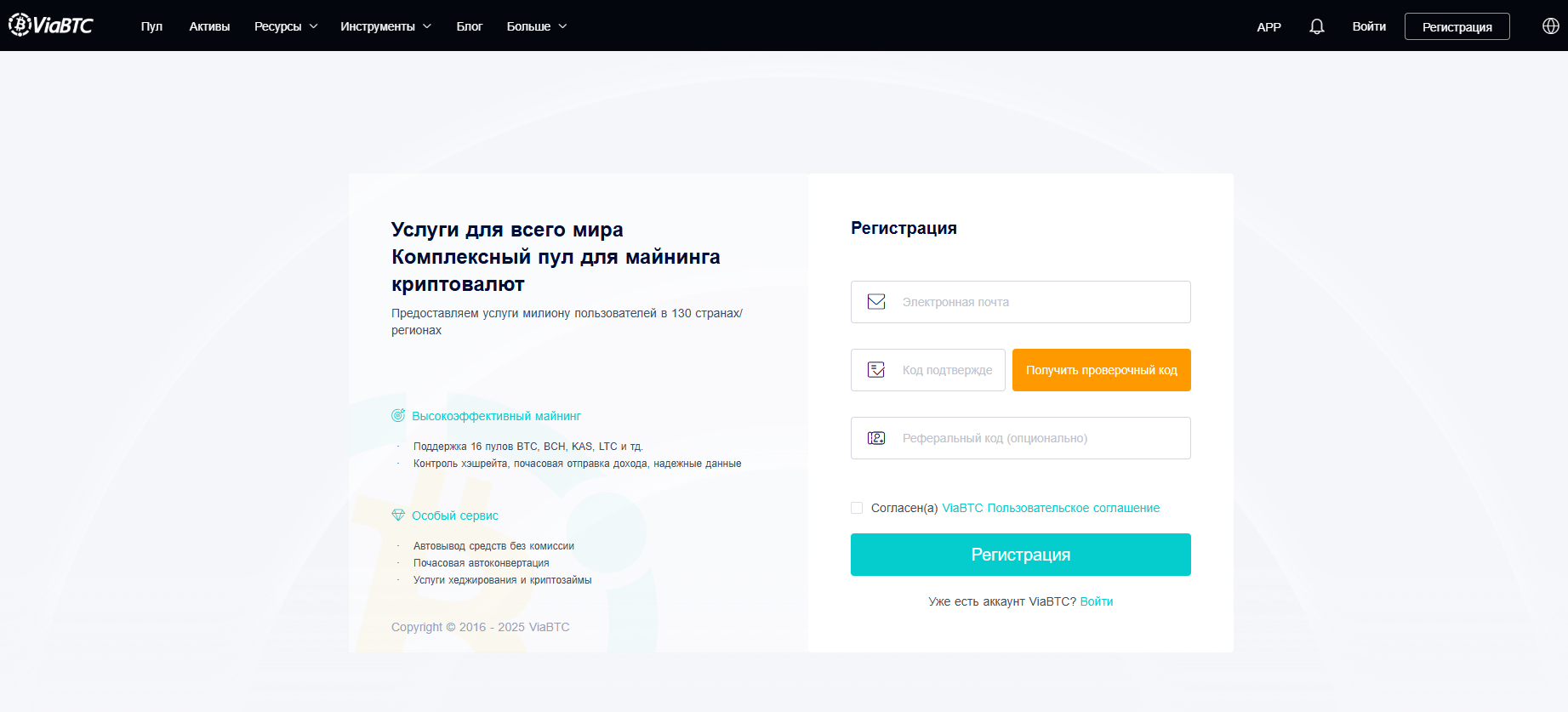Select the referral code field icon
This screenshot has width=1568, height=712.
pos(876,438)
